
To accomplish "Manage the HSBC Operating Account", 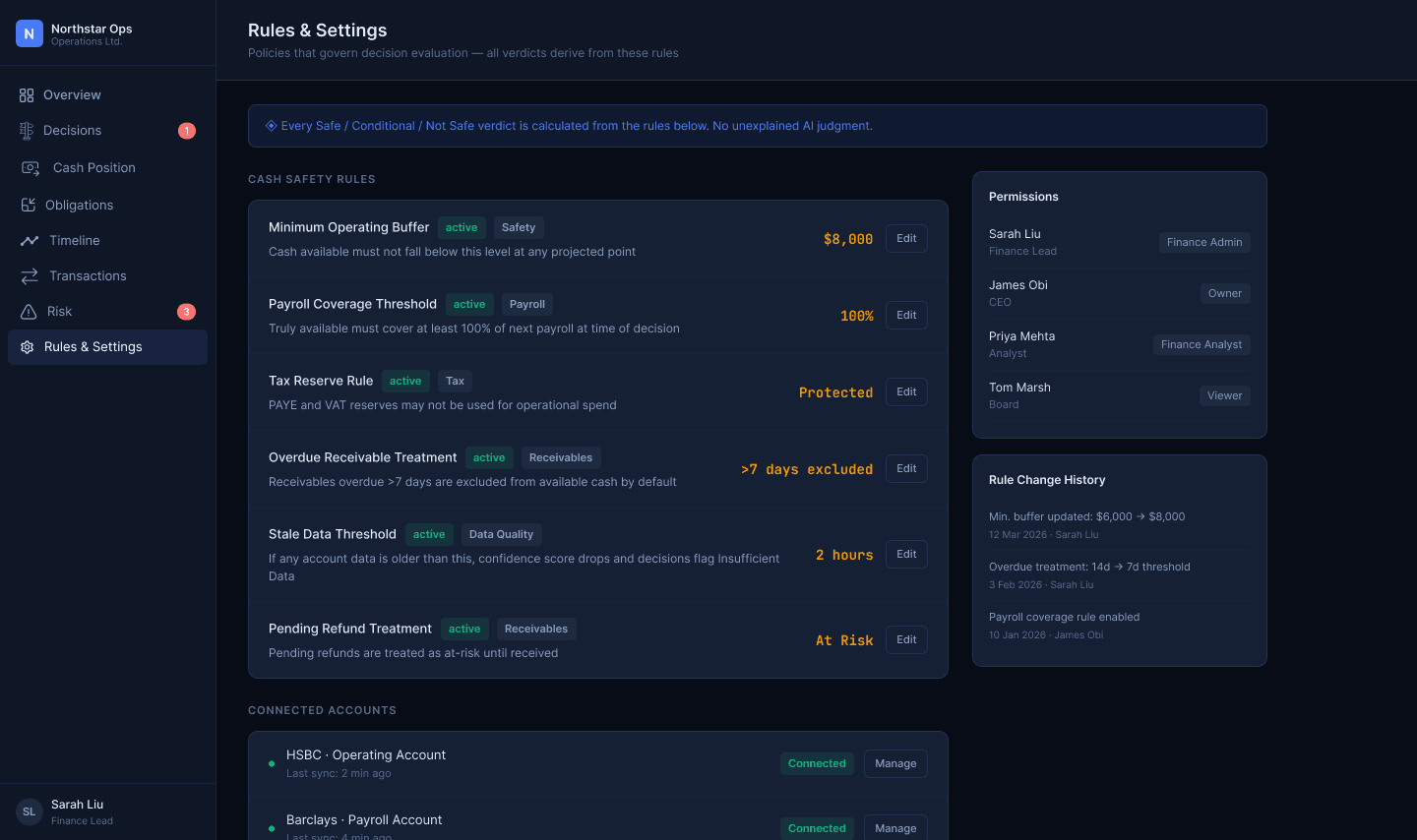I will (895, 763).
